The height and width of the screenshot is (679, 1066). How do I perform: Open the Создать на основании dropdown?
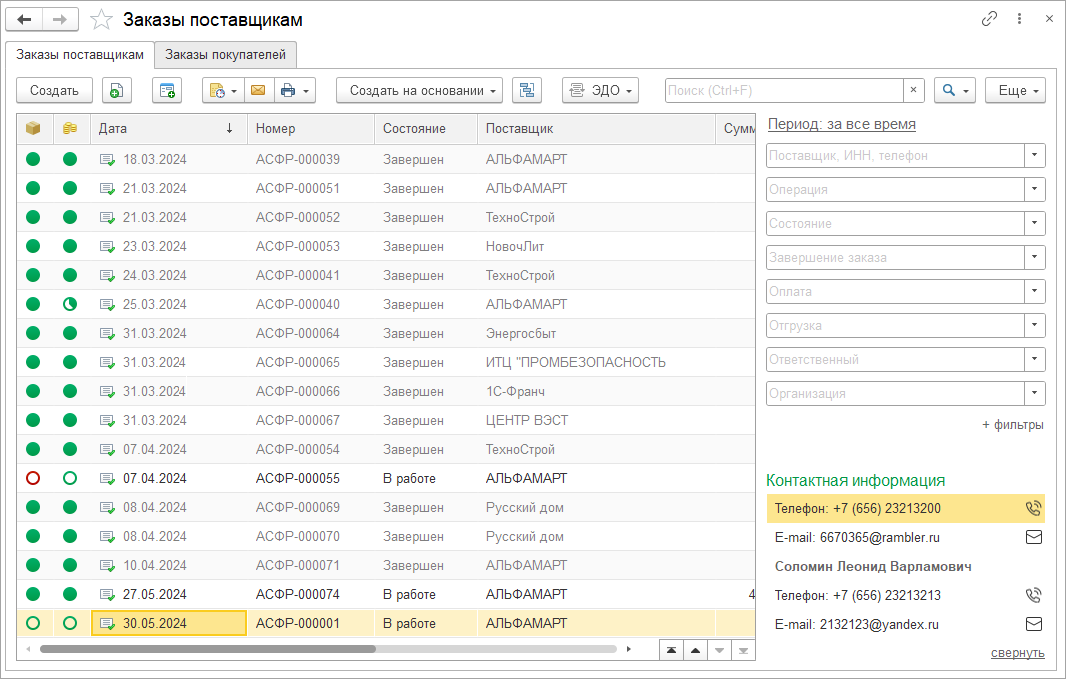[x=425, y=91]
